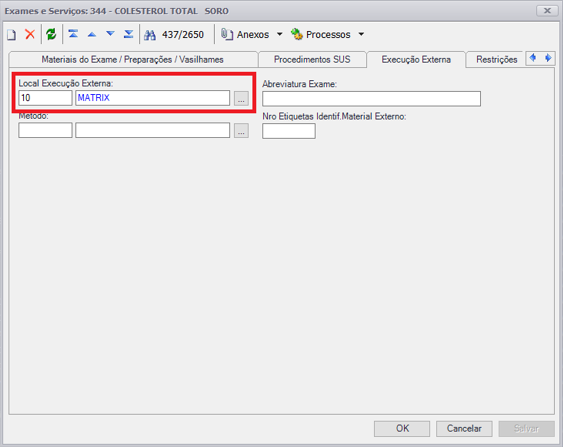Open search with binoculars icon
The image size is (563, 447).
150,35
